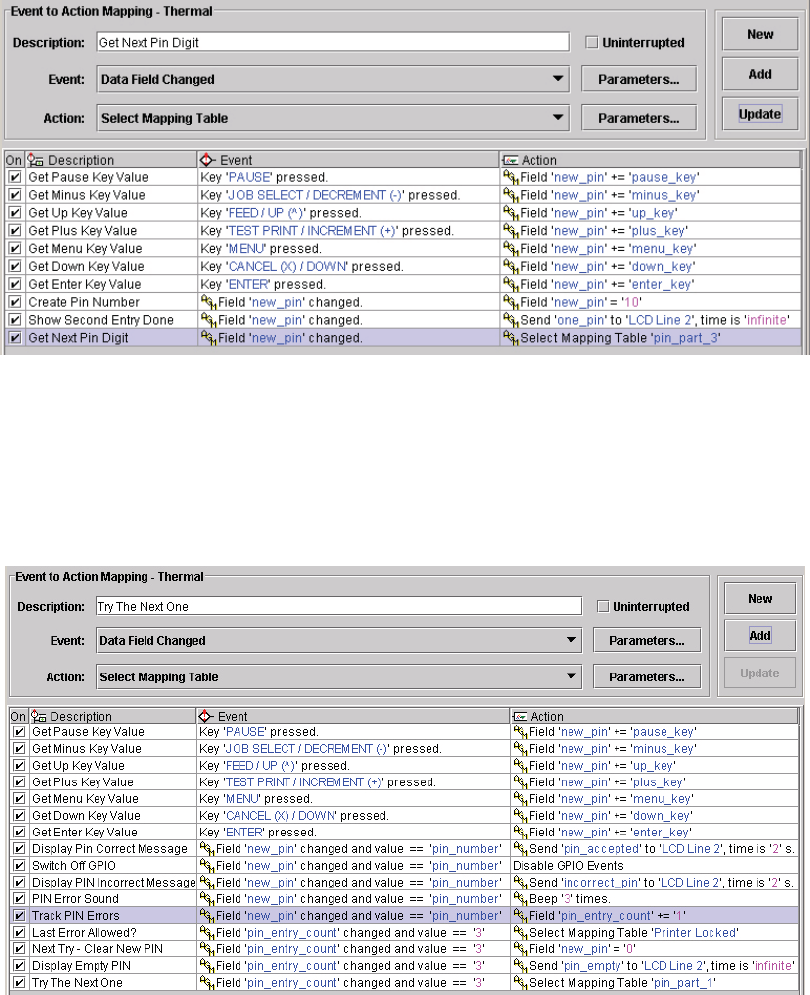Click the Description field containing "Get Next Pin Digit"

(x=333, y=43)
